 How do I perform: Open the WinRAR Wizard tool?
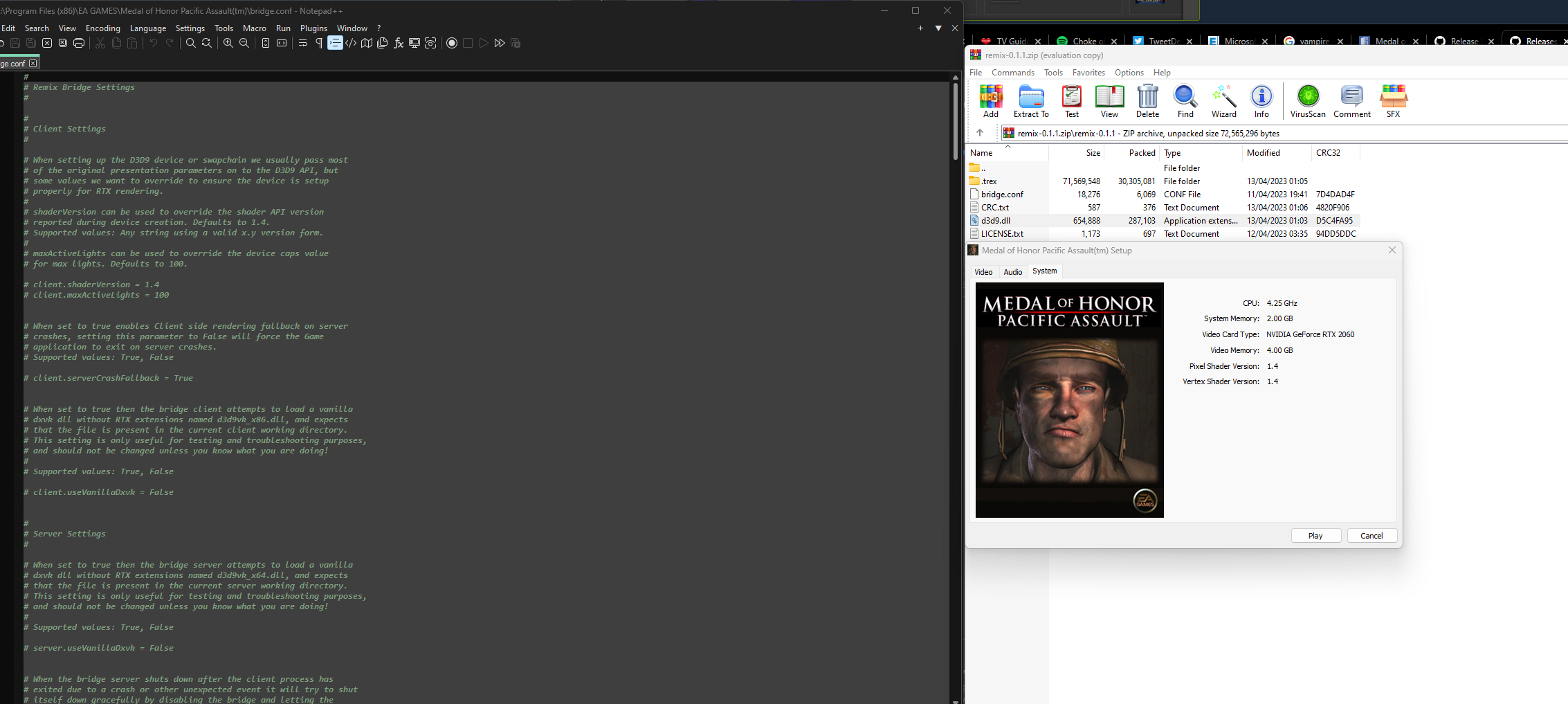(x=1223, y=100)
